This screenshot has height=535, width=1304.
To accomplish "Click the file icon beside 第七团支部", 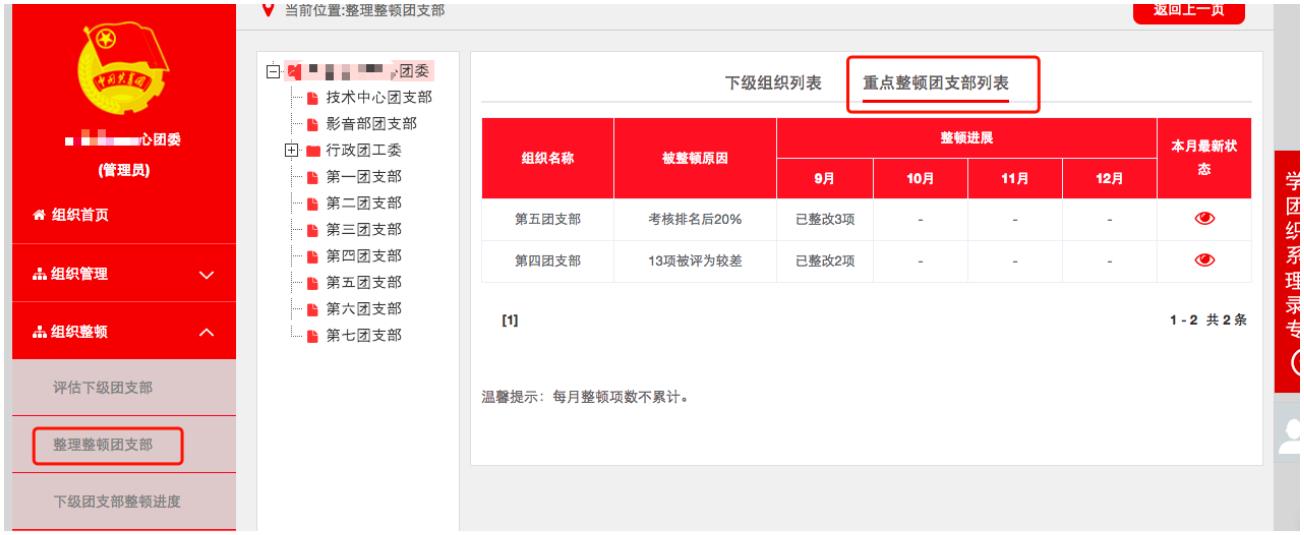I will coord(311,334).
